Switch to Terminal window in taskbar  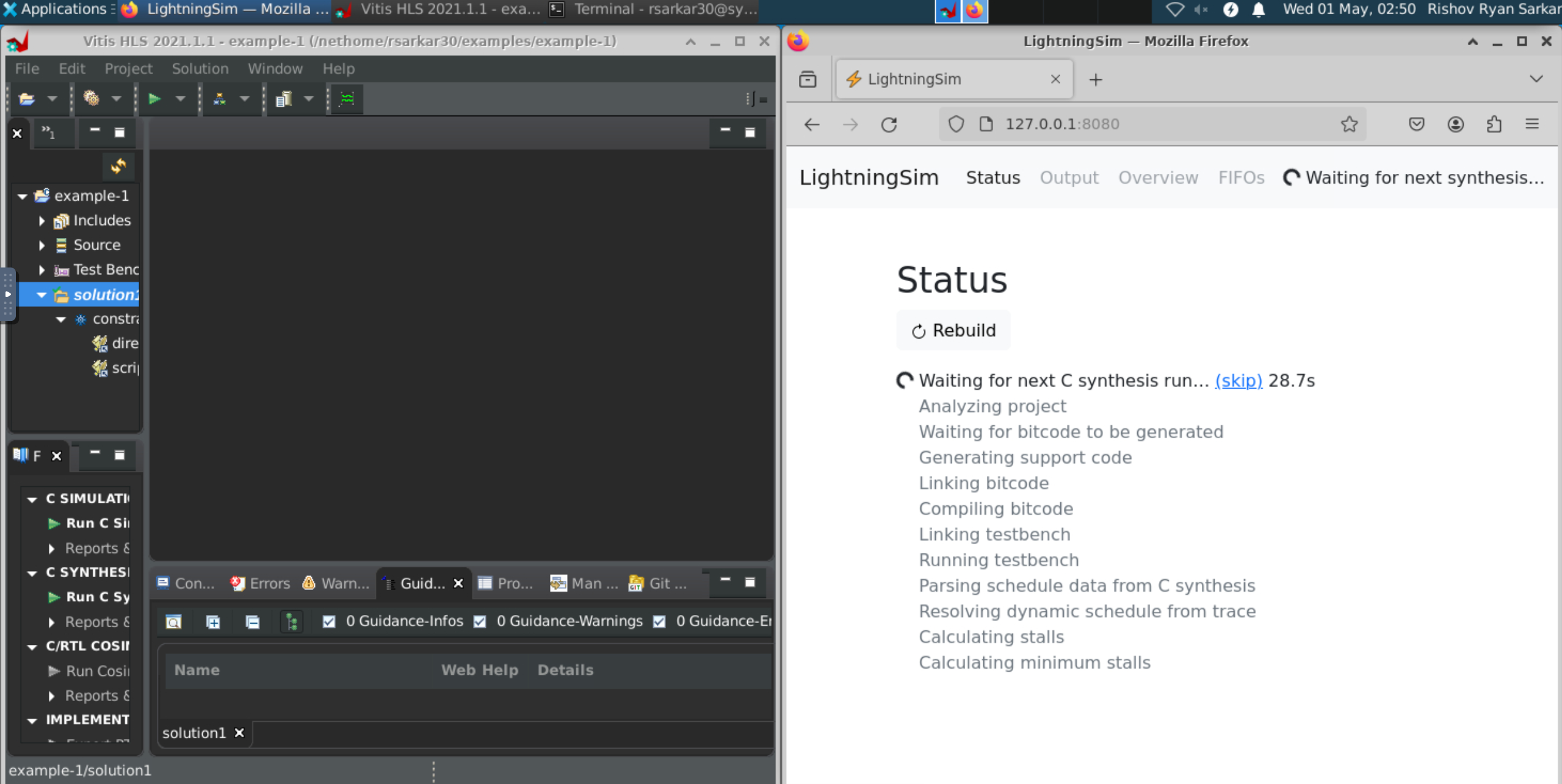click(654, 9)
